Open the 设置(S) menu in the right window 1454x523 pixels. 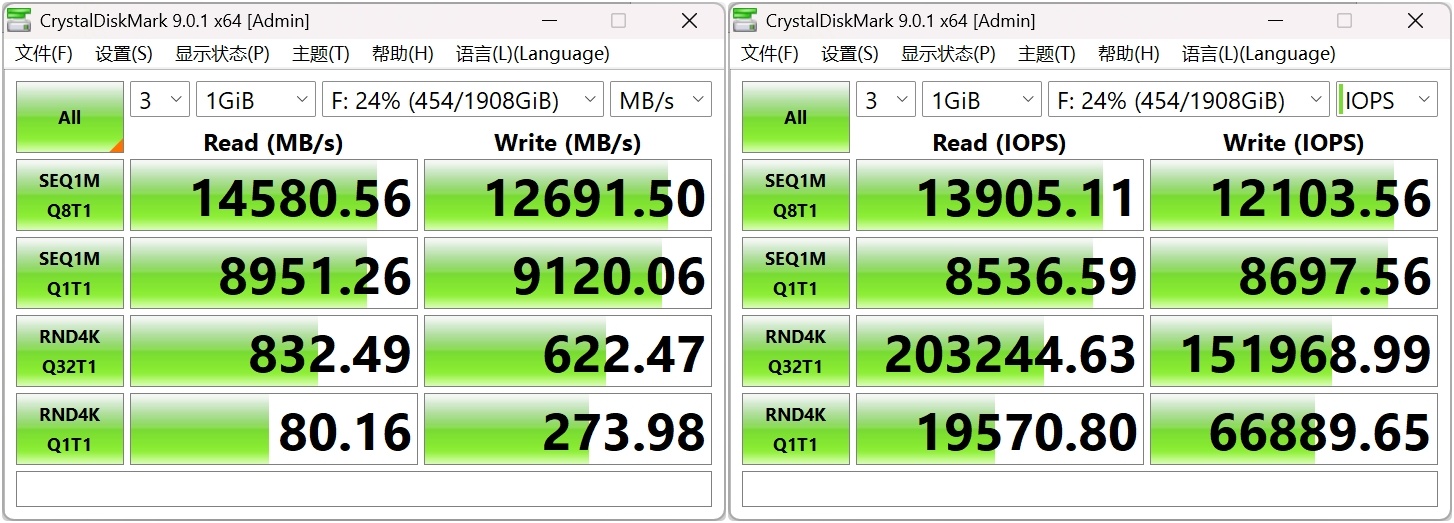point(850,54)
